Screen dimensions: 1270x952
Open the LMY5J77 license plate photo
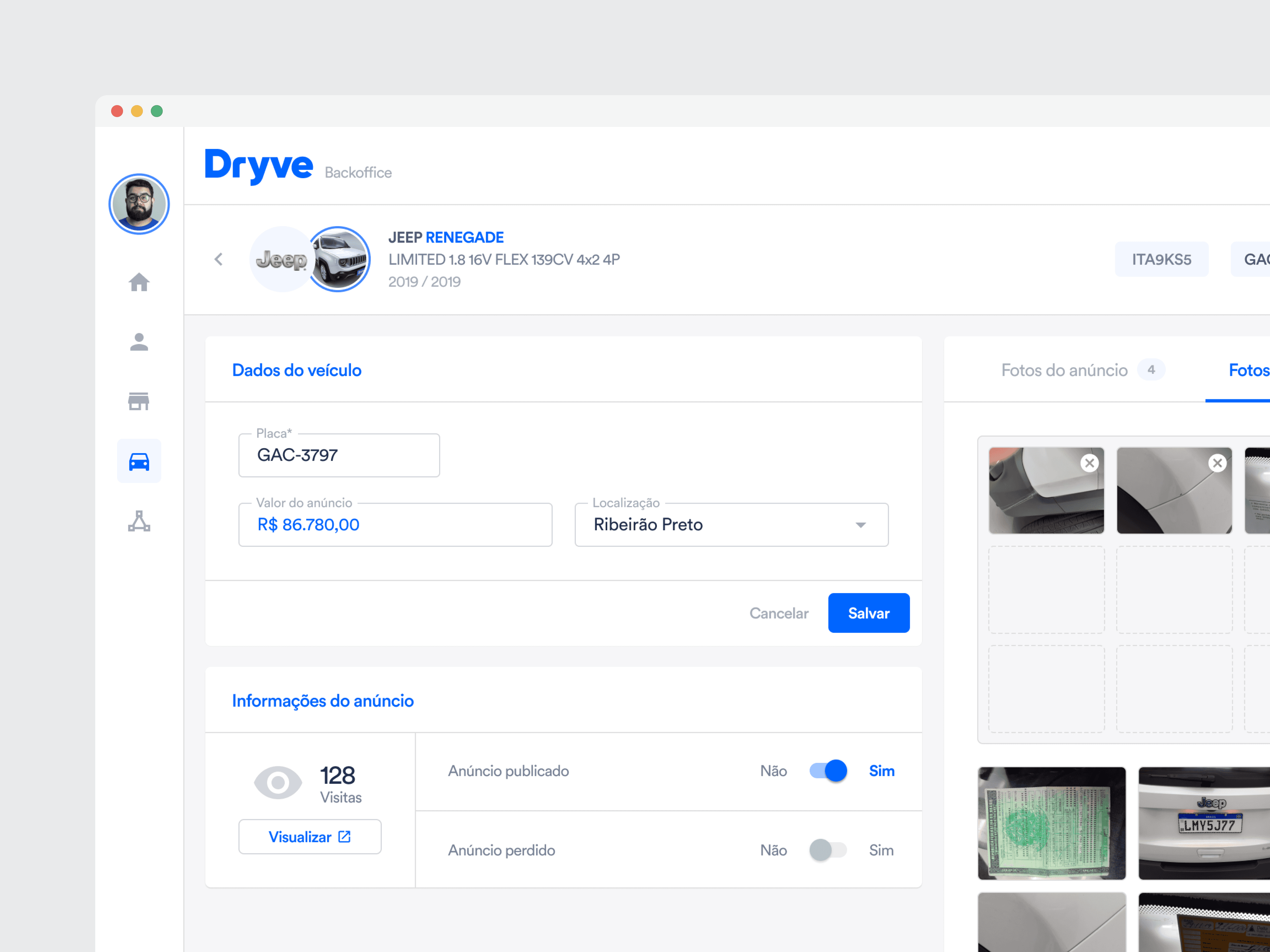coord(1204,823)
